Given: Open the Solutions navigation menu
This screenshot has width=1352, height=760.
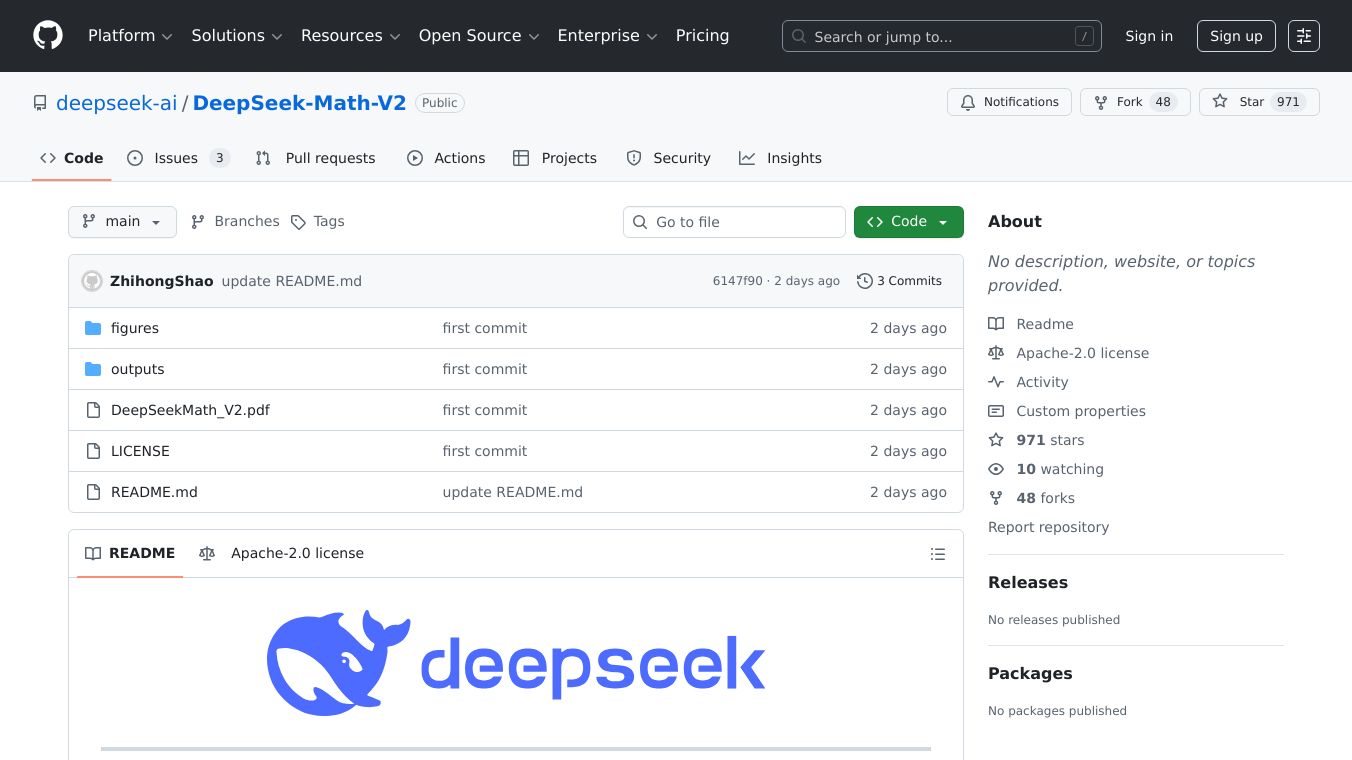Looking at the screenshot, I should coord(237,36).
